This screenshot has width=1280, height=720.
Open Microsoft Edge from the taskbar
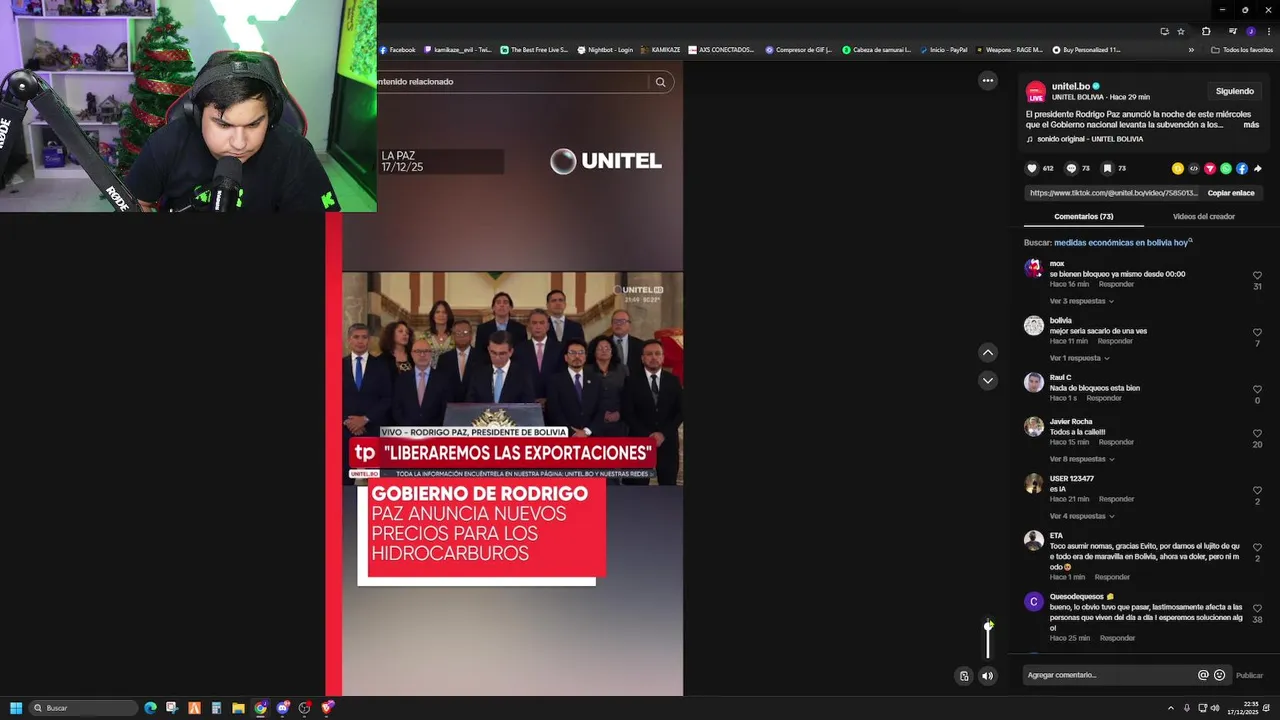(150, 708)
